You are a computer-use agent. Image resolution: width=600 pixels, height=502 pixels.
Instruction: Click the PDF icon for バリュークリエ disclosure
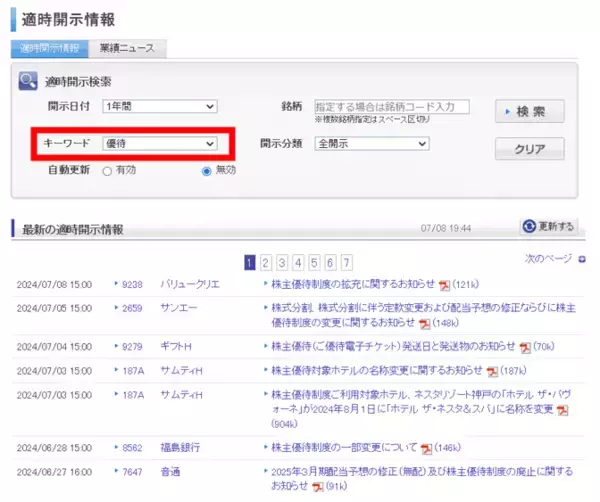click(x=445, y=285)
